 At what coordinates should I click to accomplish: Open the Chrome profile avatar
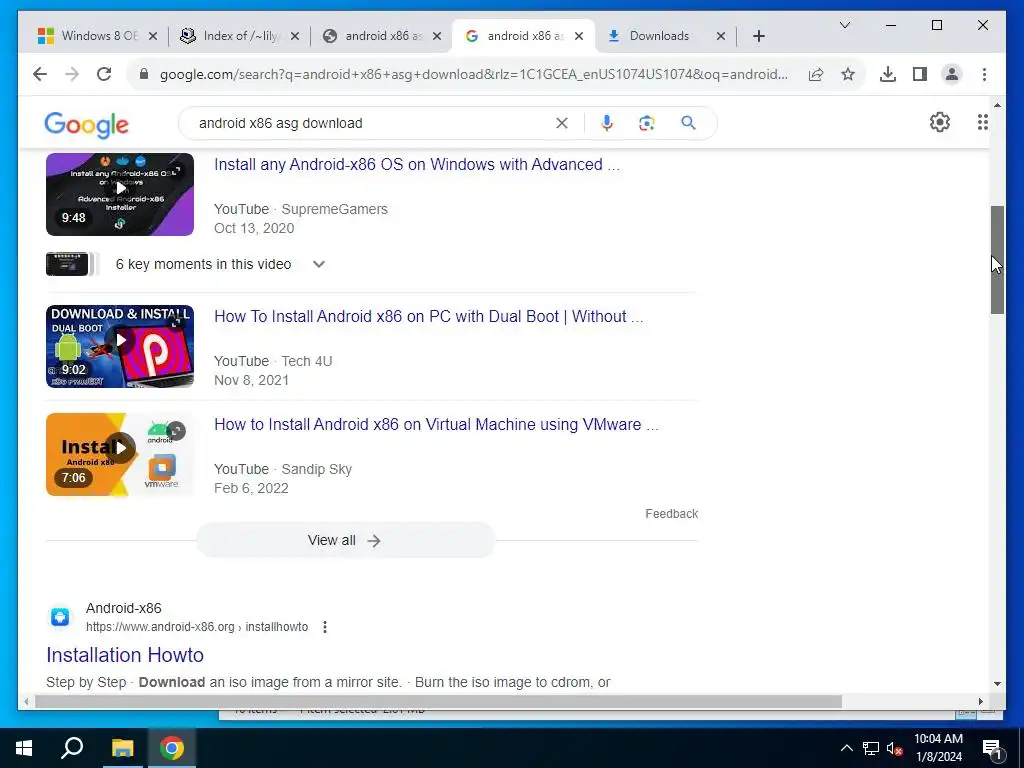(952, 74)
